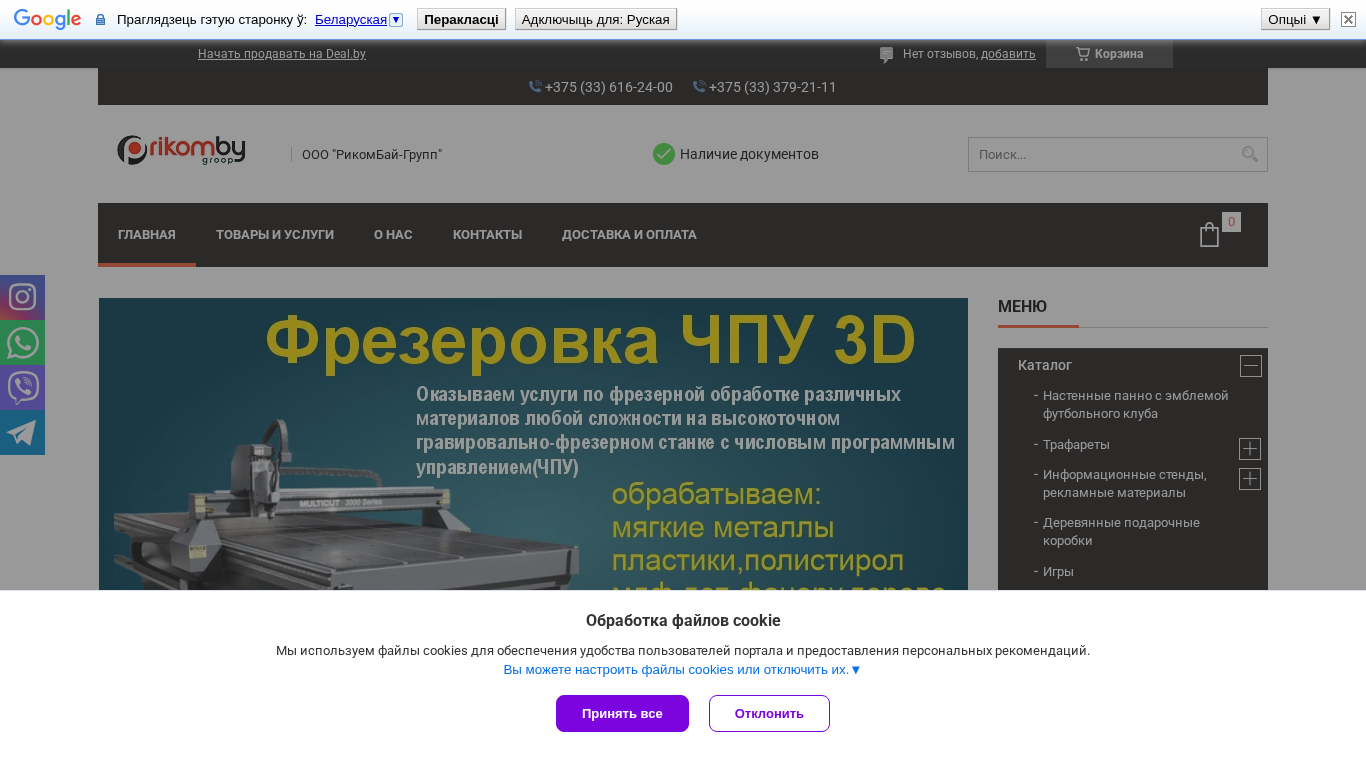Expand the Трафареты category
The image size is (1366, 768).
[x=1250, y=449]
